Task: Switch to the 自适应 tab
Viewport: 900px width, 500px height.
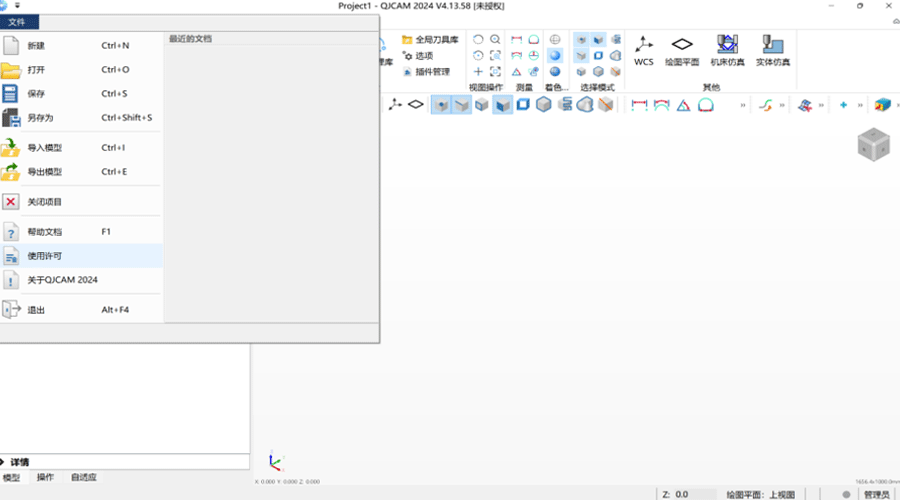Action: point(83,478)
